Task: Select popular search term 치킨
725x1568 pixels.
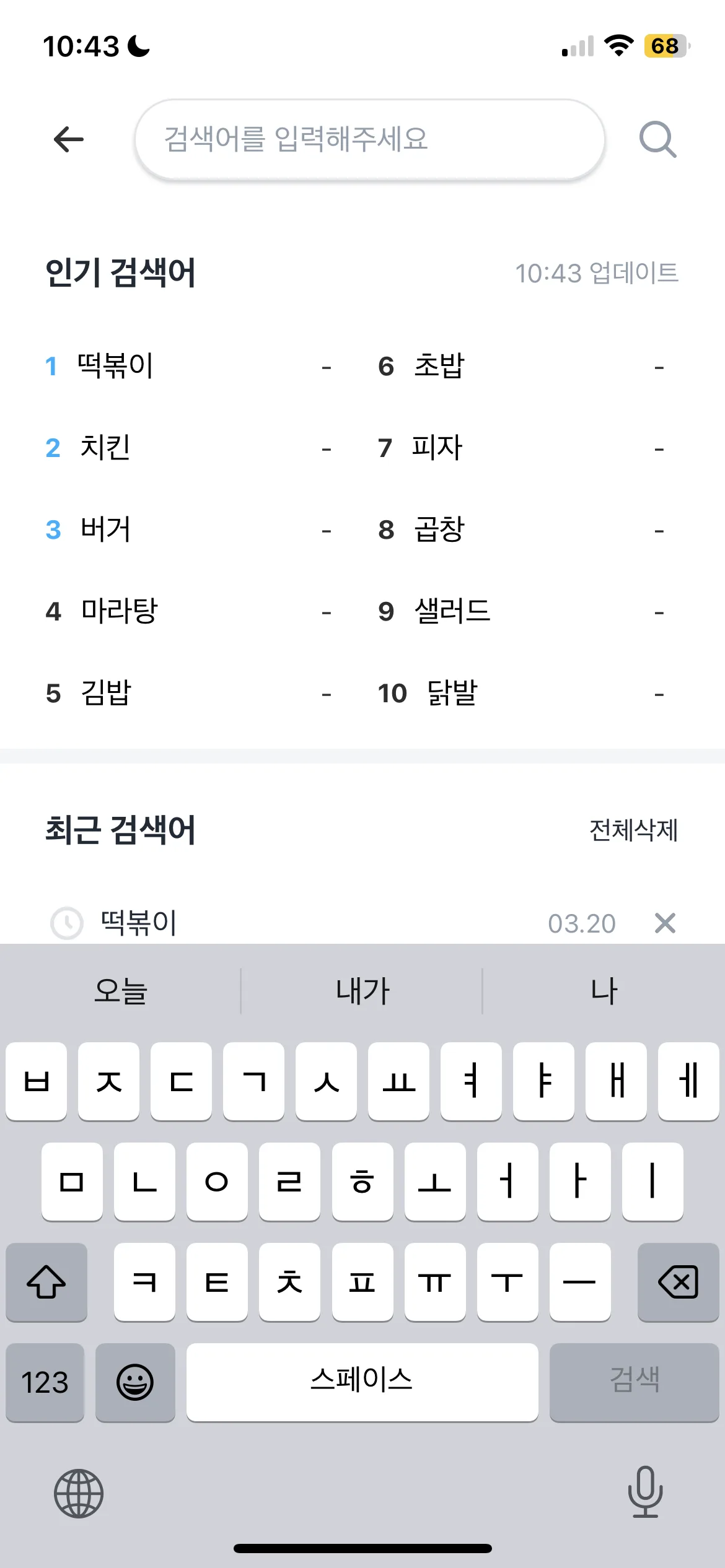Action: tap(105, 448)
